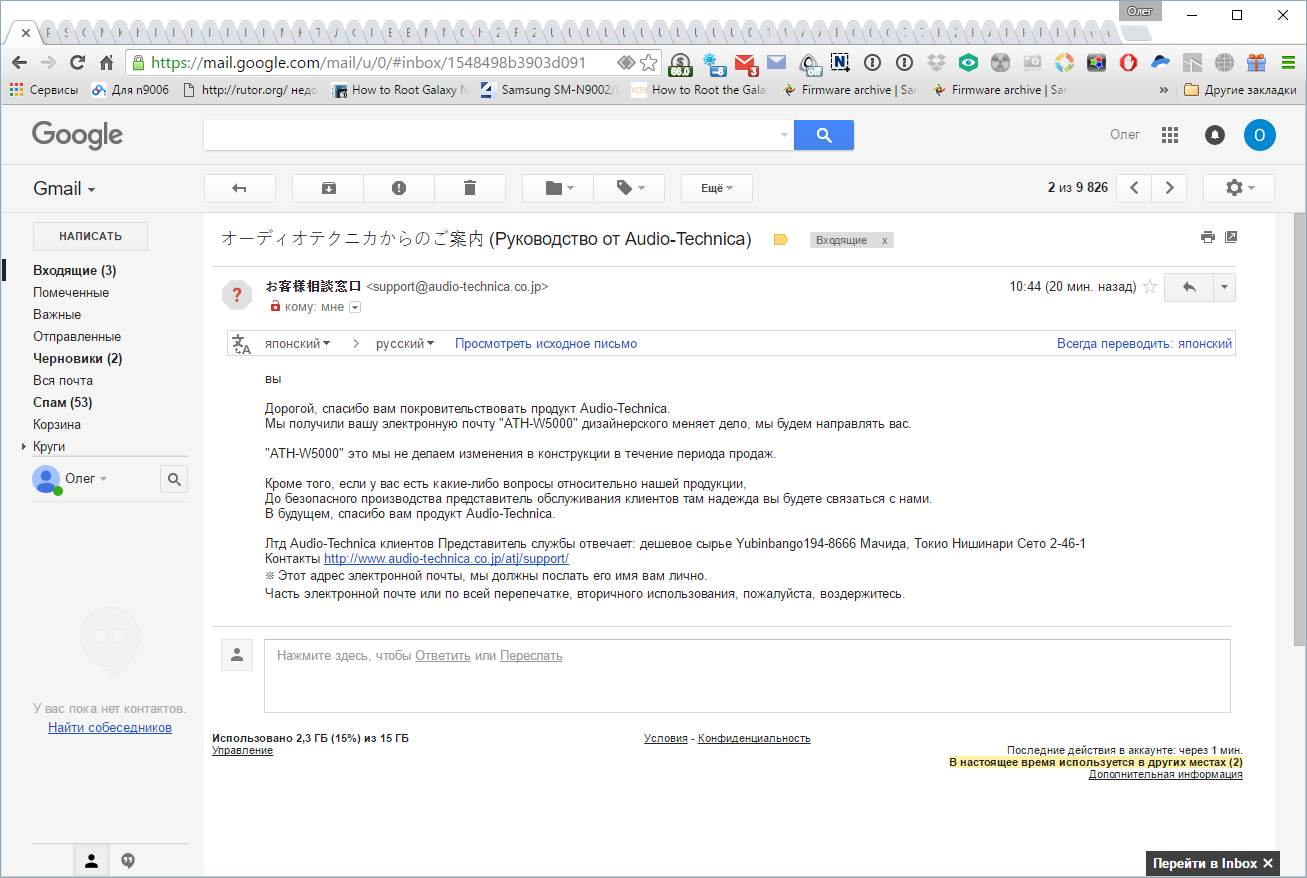The image size is (1307, 878).
Task: Click Ответить in the reply box
Action: tap(443, 656)
